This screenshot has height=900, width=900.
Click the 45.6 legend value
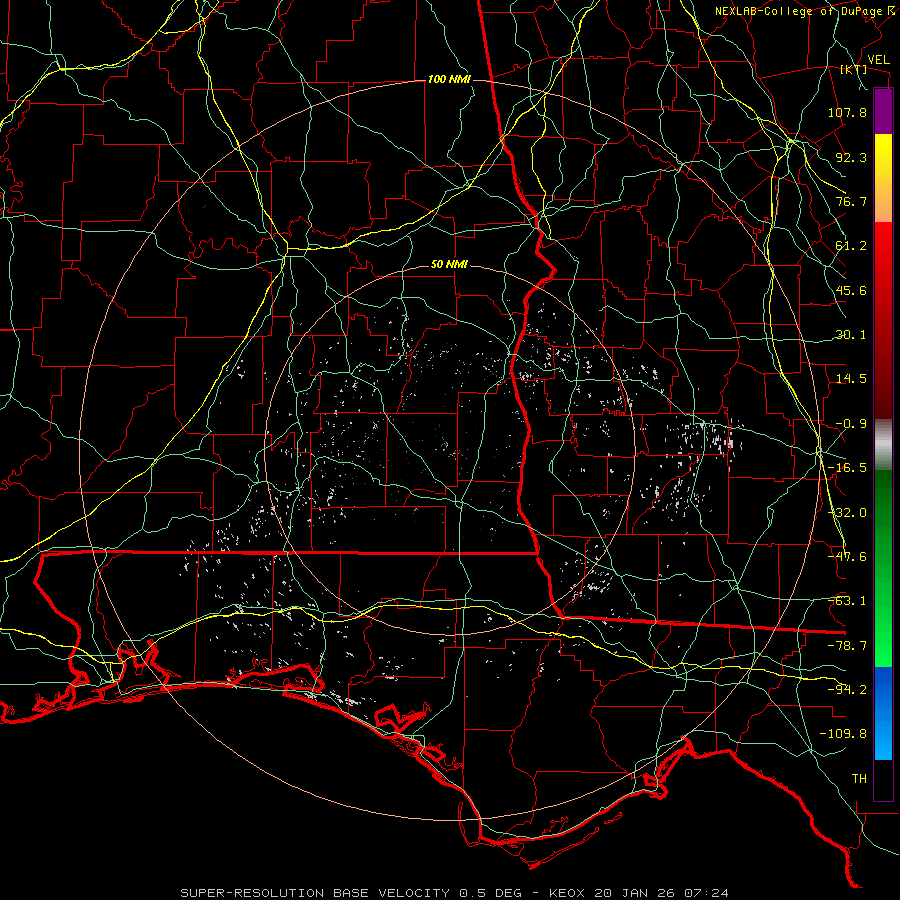(851, 290)
